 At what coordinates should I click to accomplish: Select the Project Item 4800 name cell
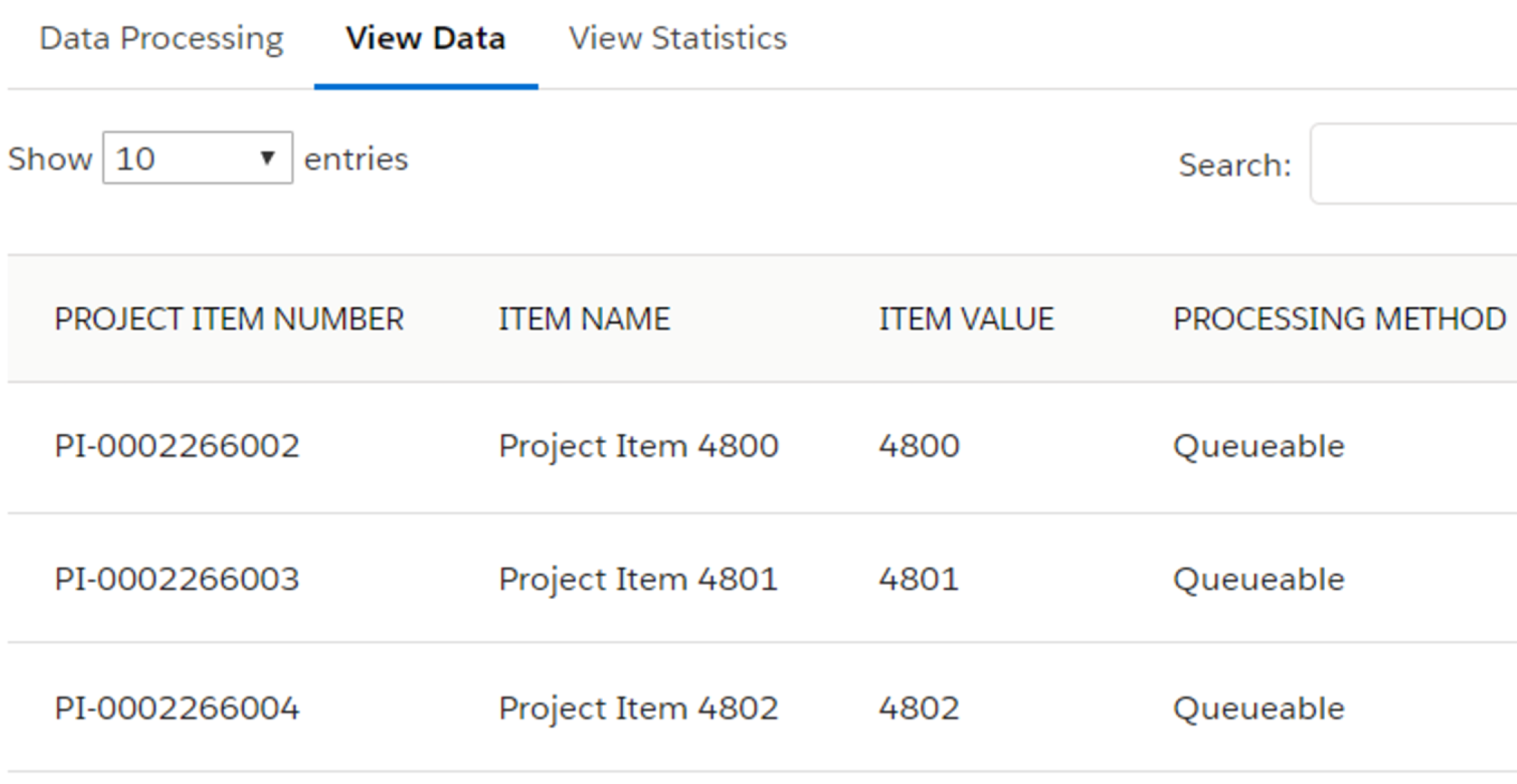pos(638,446)
